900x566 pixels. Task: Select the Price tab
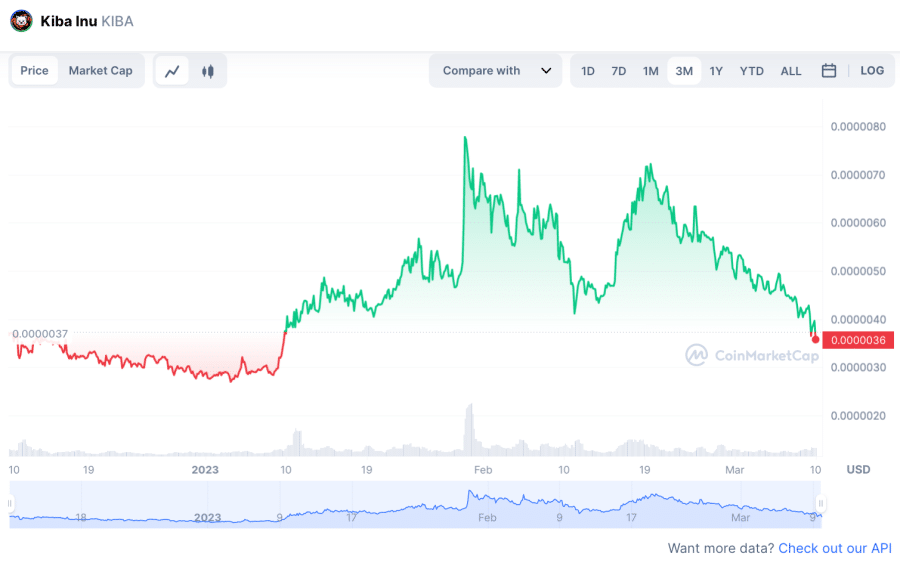point(34,71)
